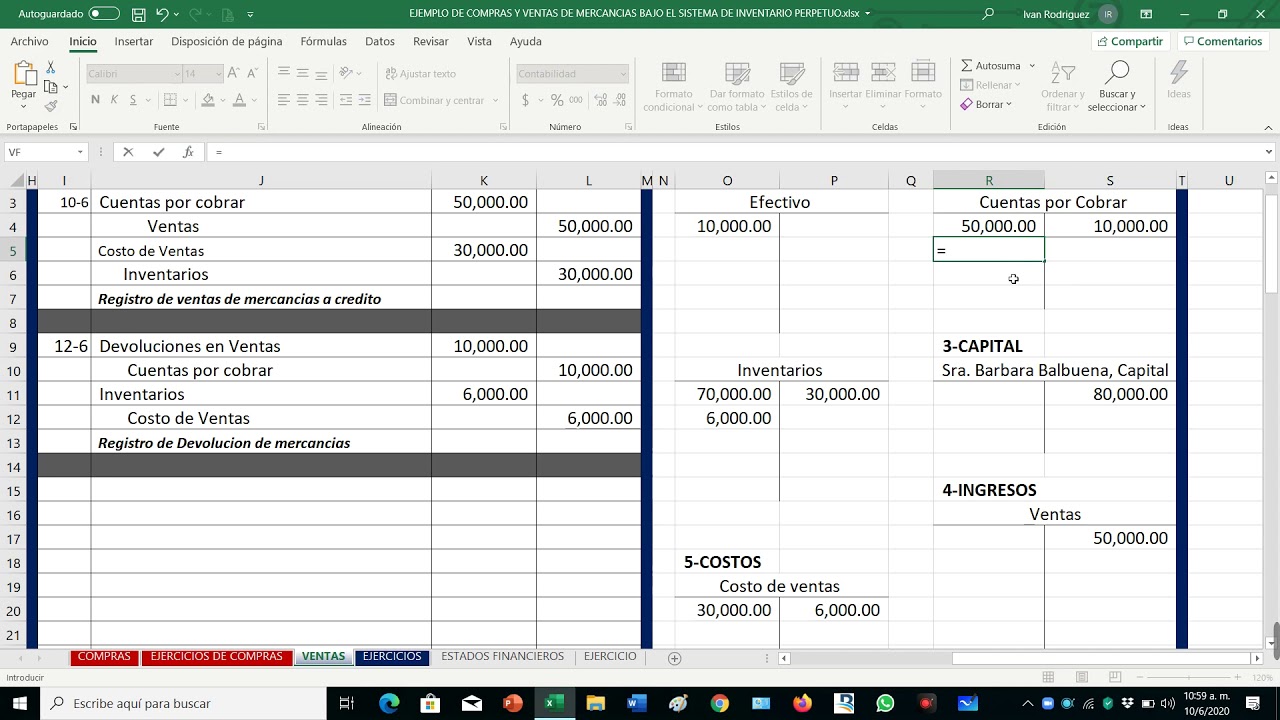Click the decrease decimals icon
The image size is (1280, 720).
(x=619, y=100)
